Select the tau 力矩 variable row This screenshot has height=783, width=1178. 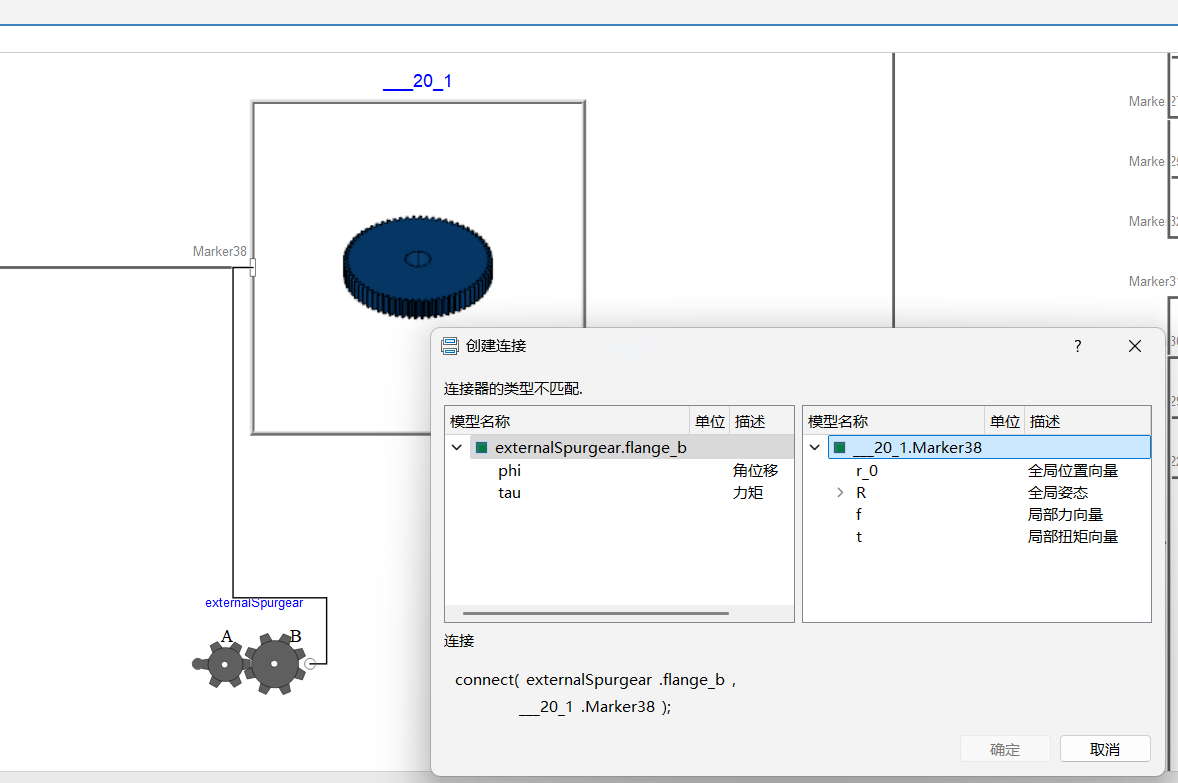click(620, 492)
